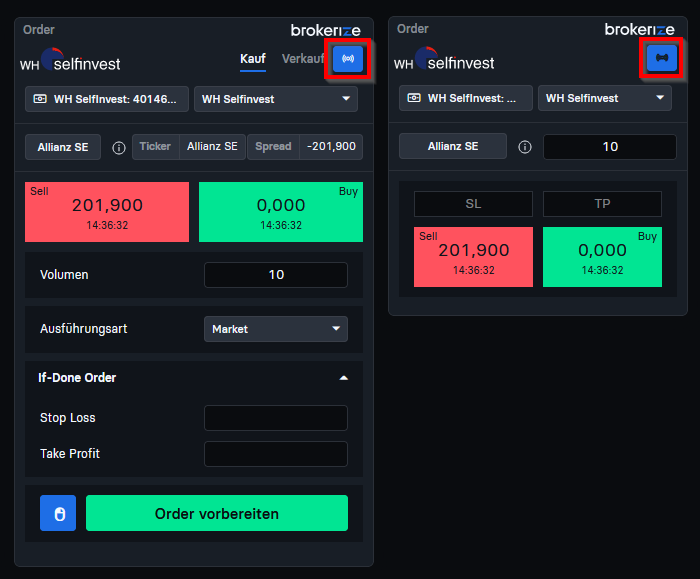Viewport: 700px width, 579px height.
Task: Click red Sell 201,900 tile in right panel
Action: click(473, 257)
